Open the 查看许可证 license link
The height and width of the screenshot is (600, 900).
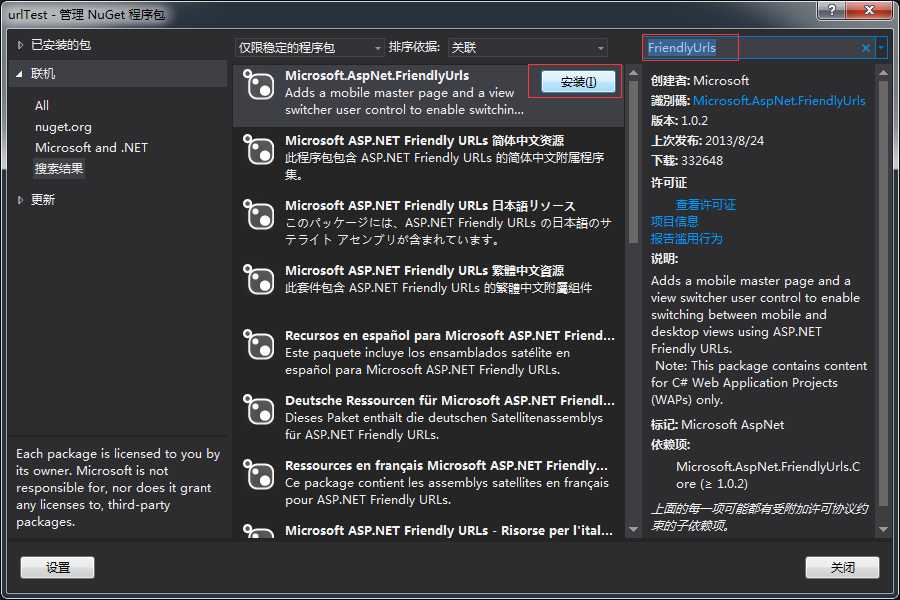pos(705,204)
